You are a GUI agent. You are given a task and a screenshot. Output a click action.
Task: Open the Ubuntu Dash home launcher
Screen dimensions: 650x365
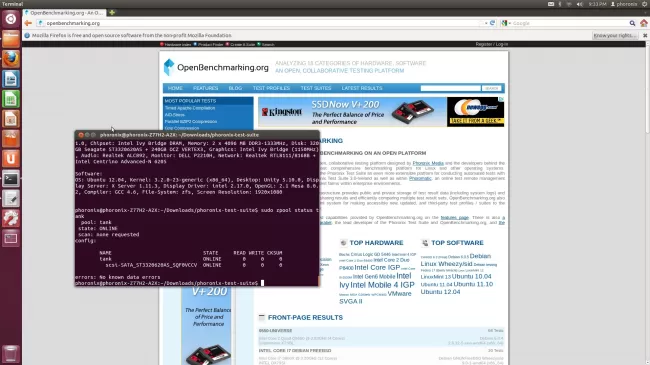(x=11, y=19)
